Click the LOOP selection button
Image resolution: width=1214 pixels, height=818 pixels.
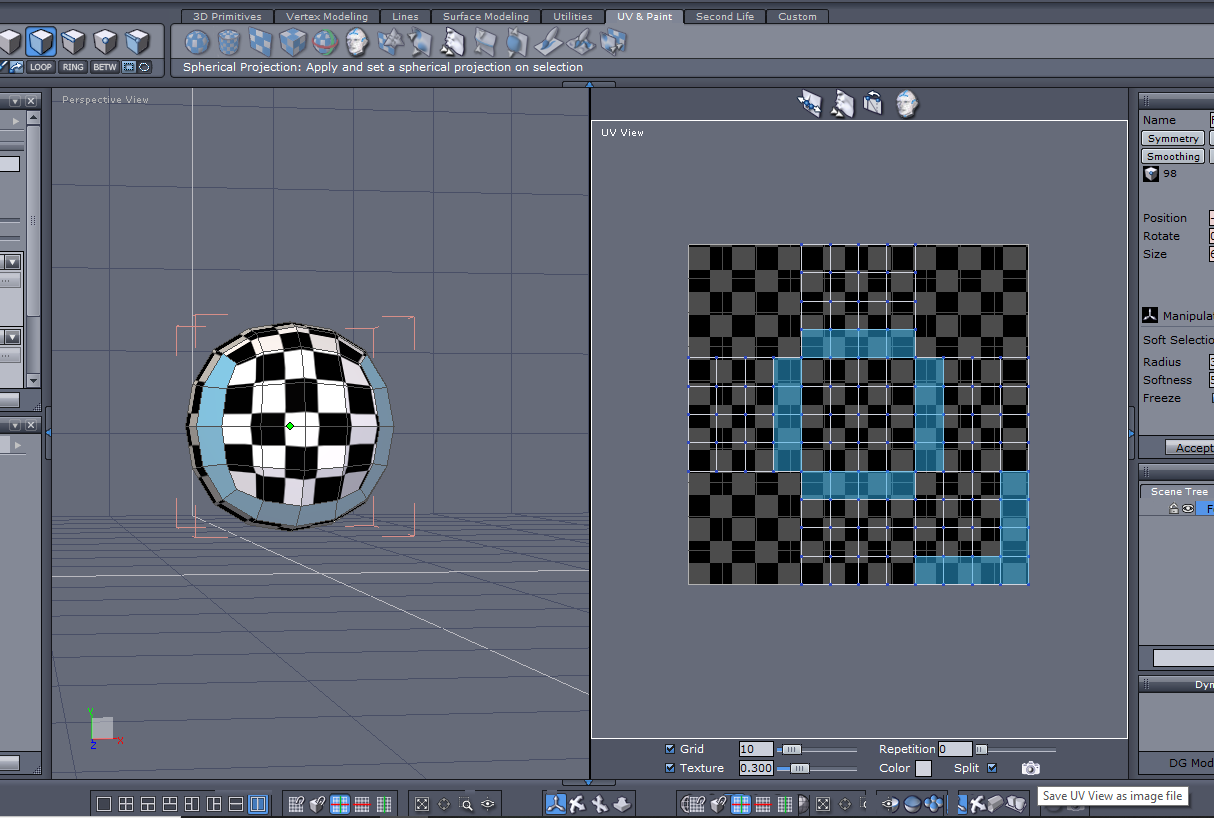coord(40,67)
